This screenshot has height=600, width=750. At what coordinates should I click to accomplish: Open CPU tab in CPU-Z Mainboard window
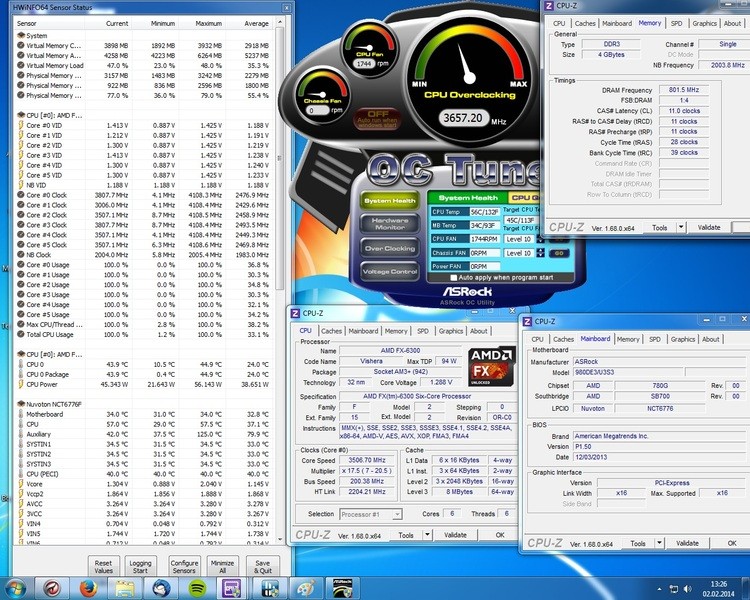click(537, 339)
